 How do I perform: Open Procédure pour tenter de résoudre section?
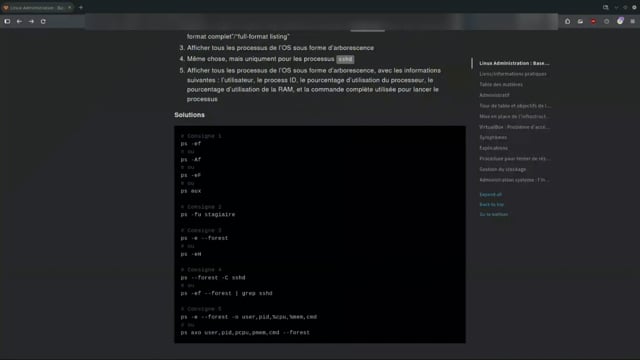click(x=514, y=158)
